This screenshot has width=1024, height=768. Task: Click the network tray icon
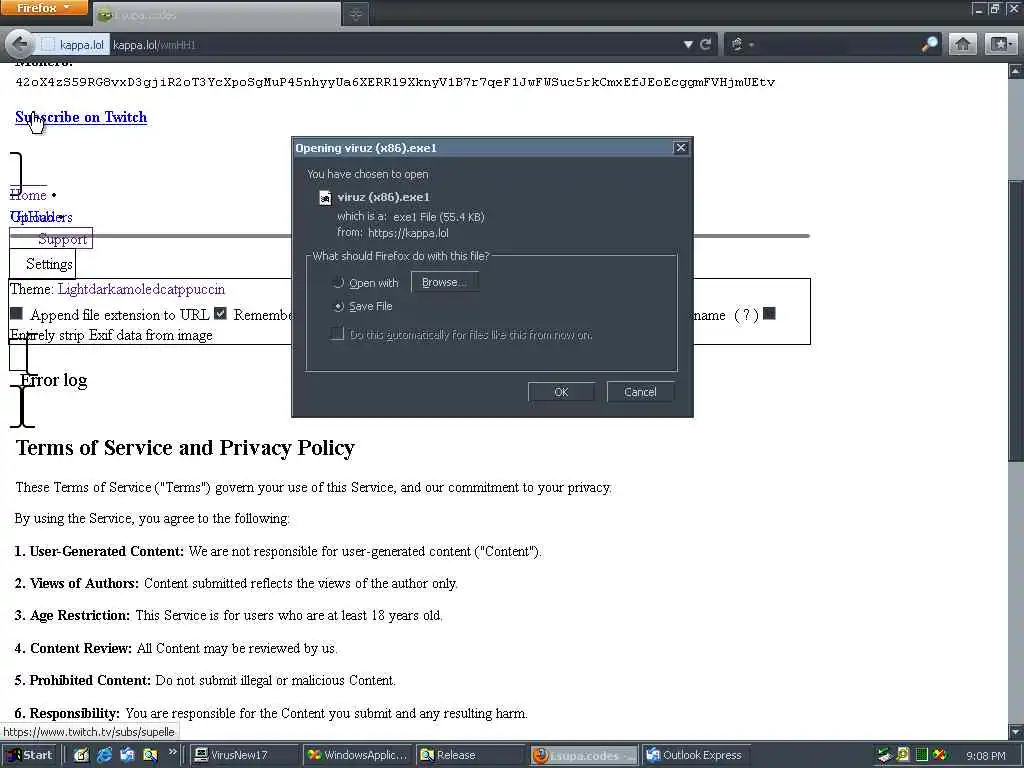[884, 755]
